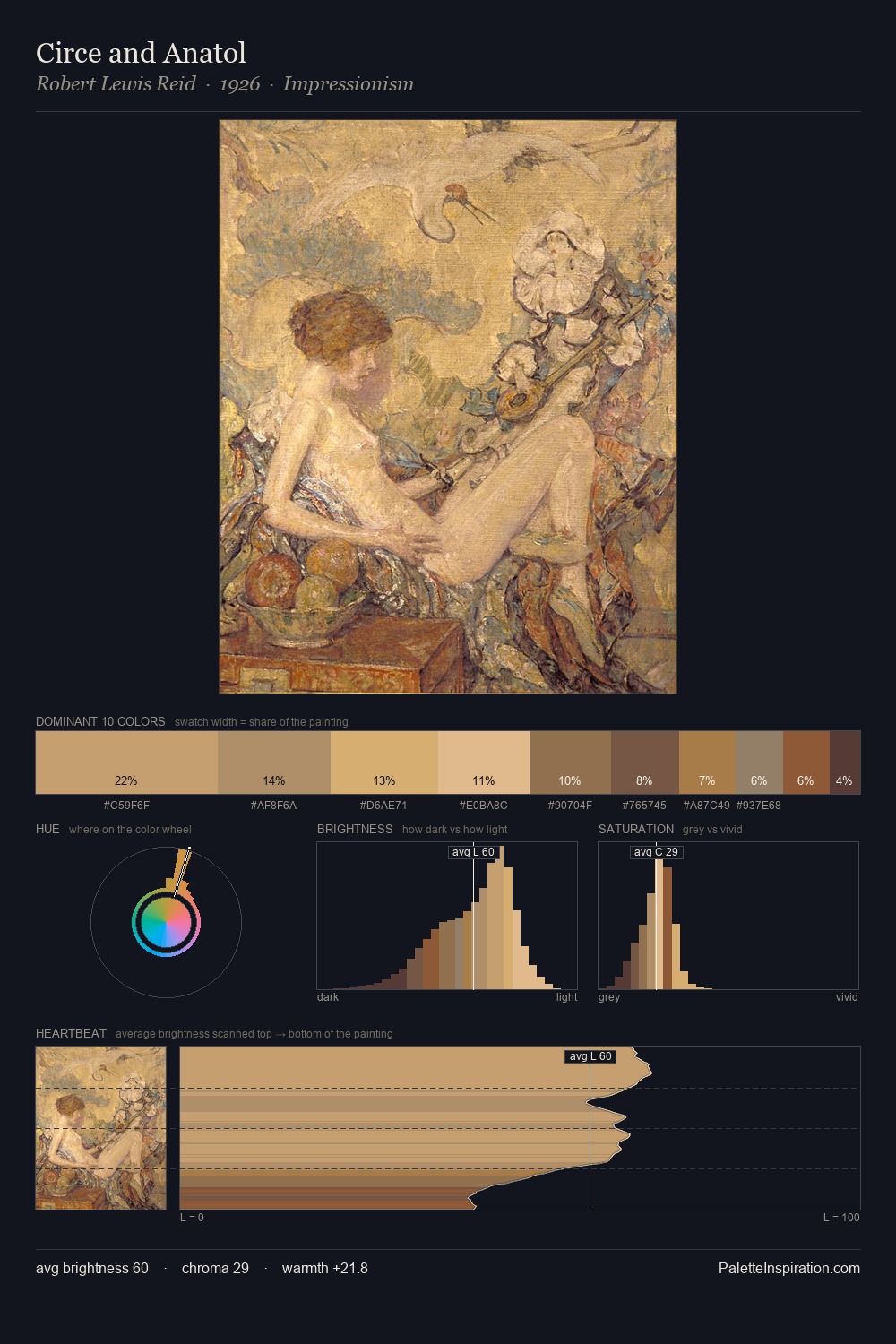Click the 'L = 100' heartbeat axis label
This screenshot has width=896, height=1344.
click(x=841, y=1217)
